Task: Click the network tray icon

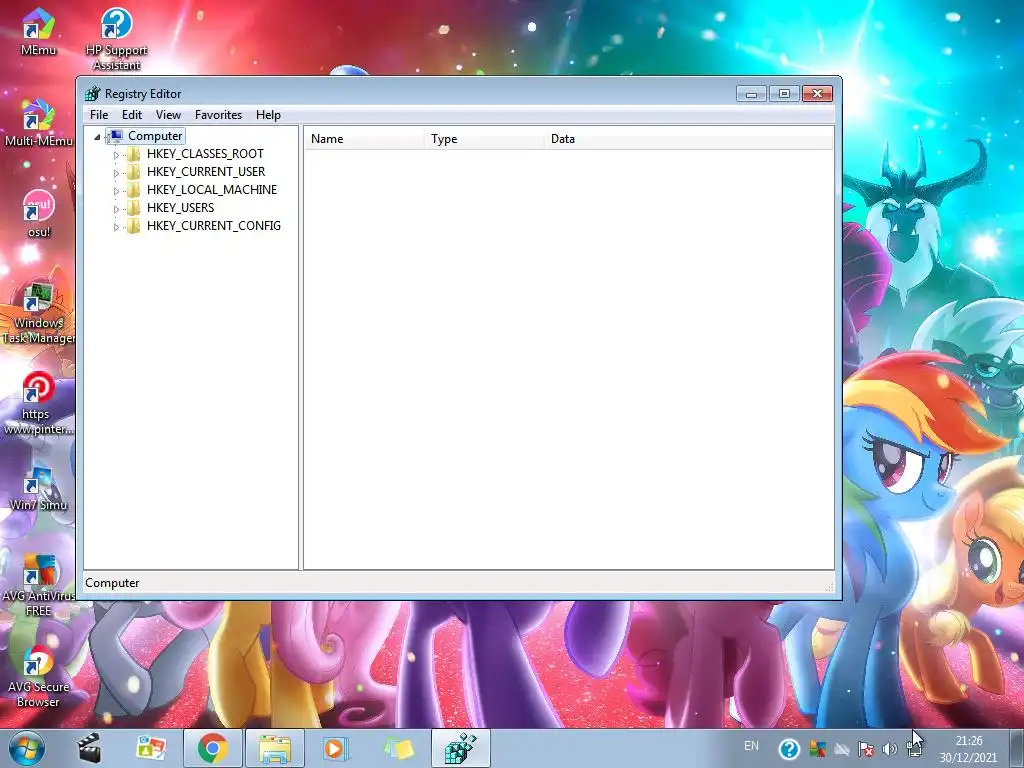Action: [x=914, y=749]
